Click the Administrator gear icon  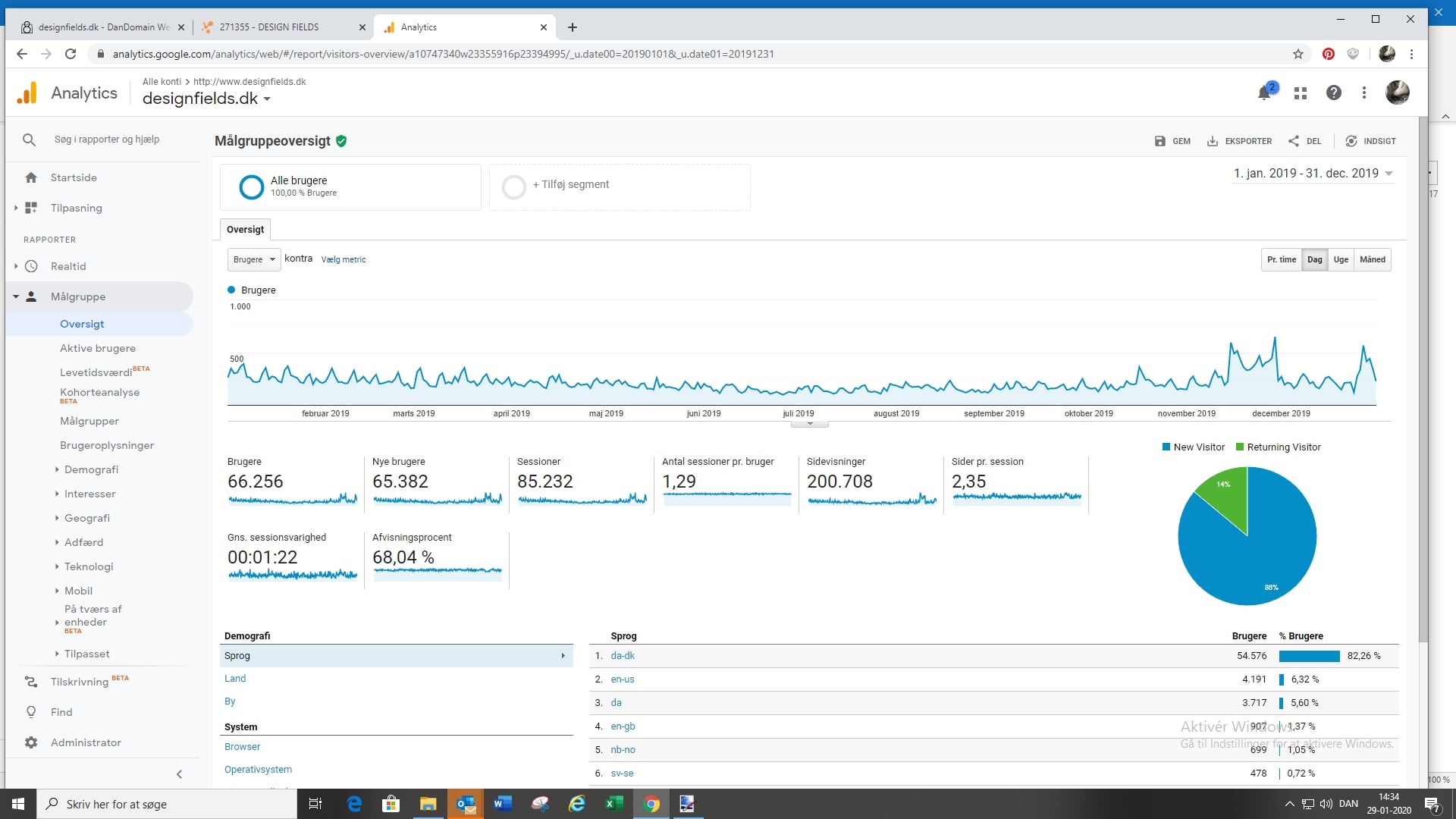coord(31,742)
